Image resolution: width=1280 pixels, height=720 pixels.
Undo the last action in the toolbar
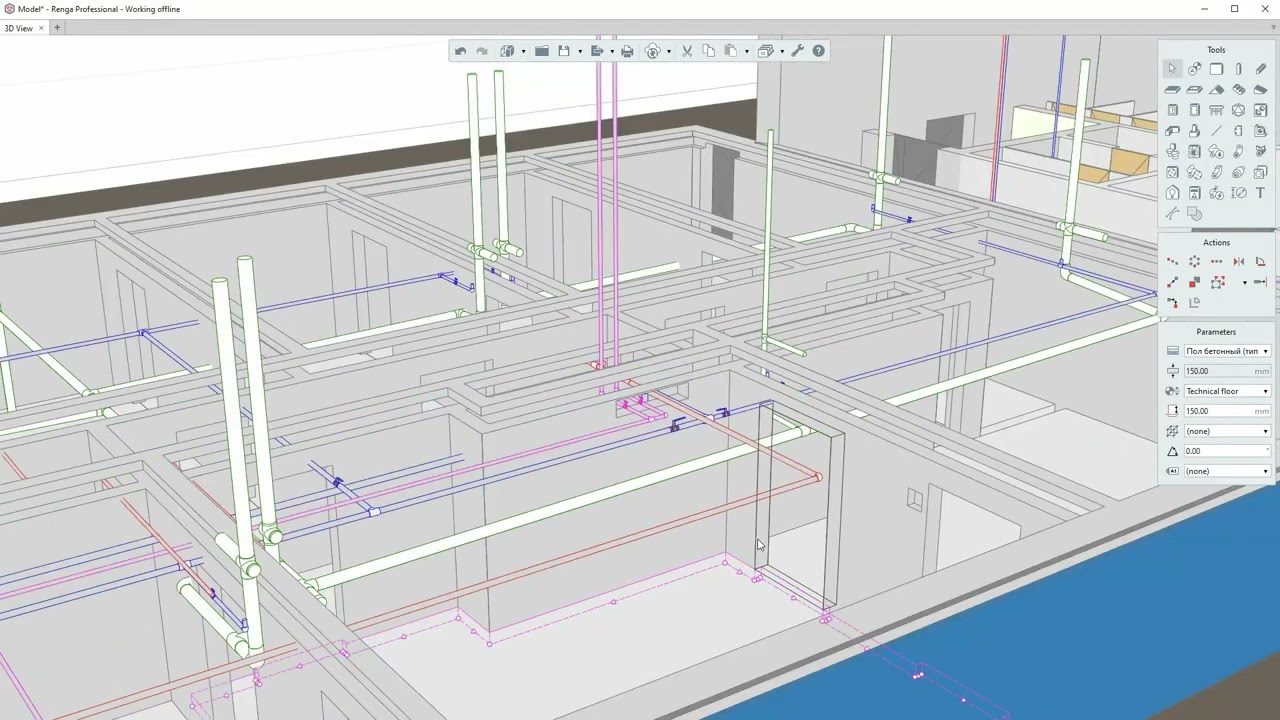[x=460, y=51]
